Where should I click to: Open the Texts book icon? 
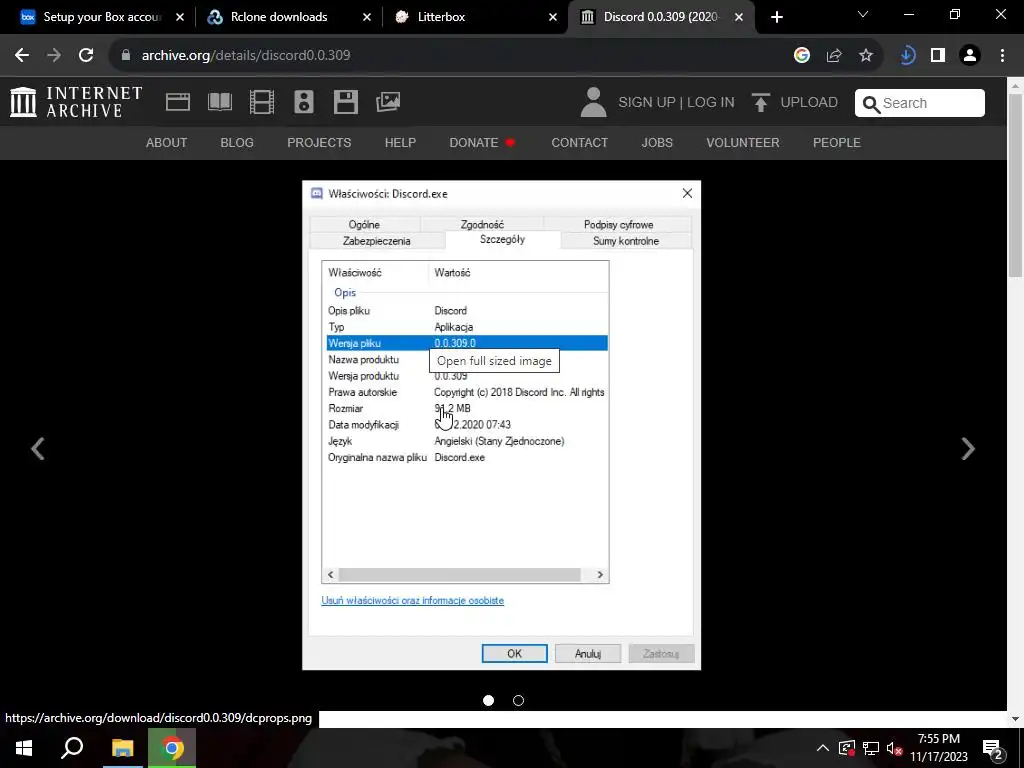[x=219, y=103]
